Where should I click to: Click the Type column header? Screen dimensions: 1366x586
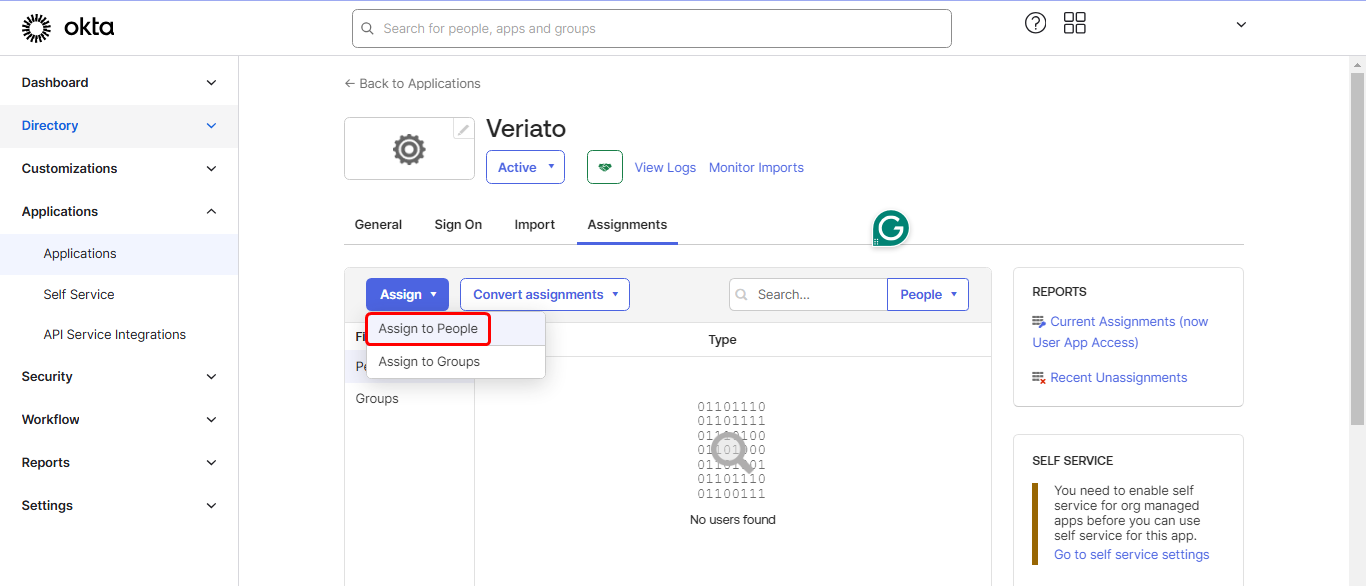[x=722, y=340]
